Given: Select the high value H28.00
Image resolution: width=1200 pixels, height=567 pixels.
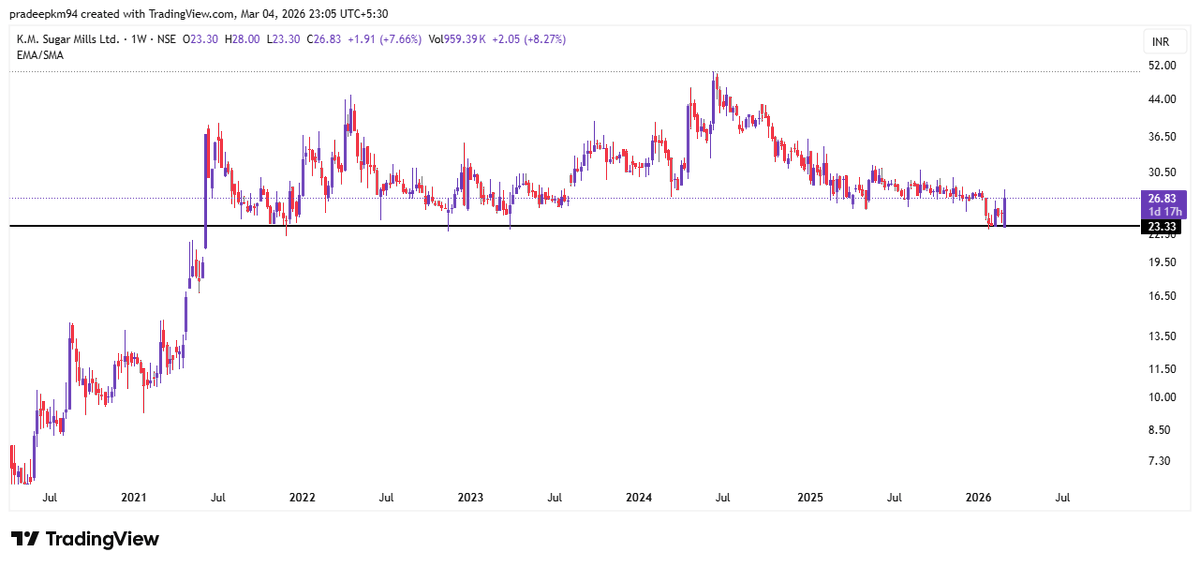Looking at the screenshot, I should coord(242,40).
